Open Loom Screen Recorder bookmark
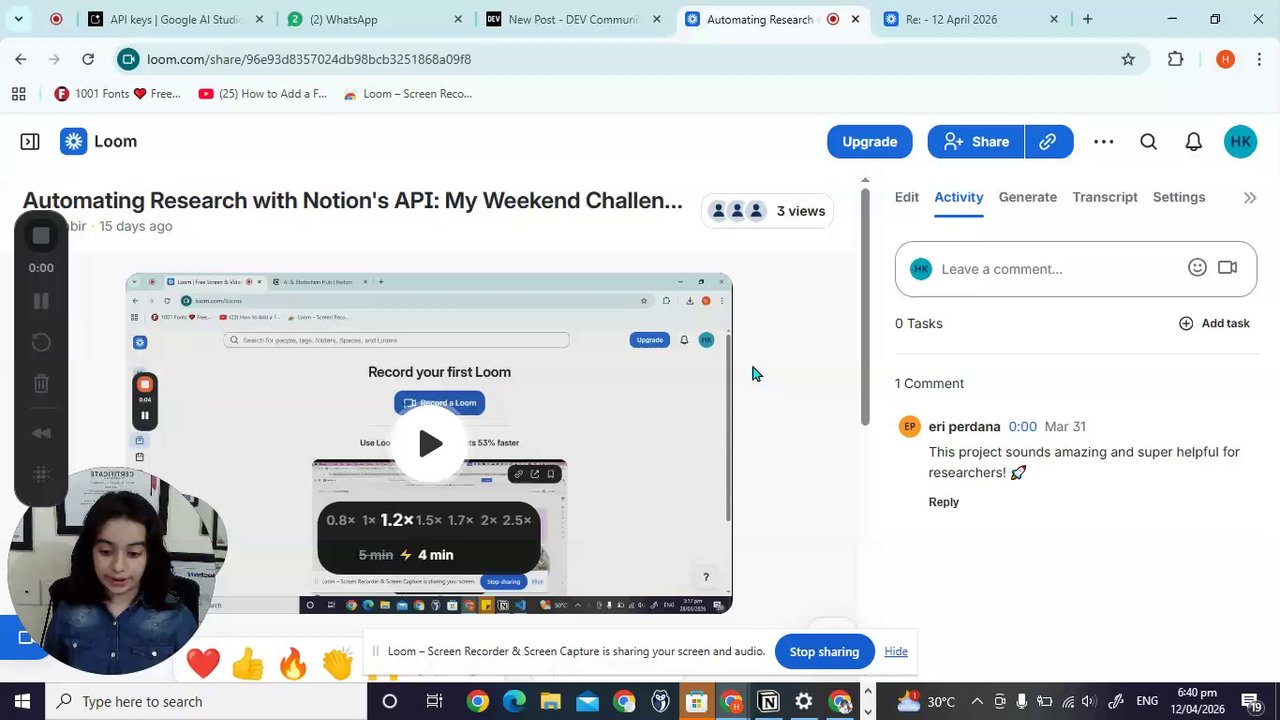The height and width of the screenshot is (720, 1280). pyautogui.click(x=408, y=94)
